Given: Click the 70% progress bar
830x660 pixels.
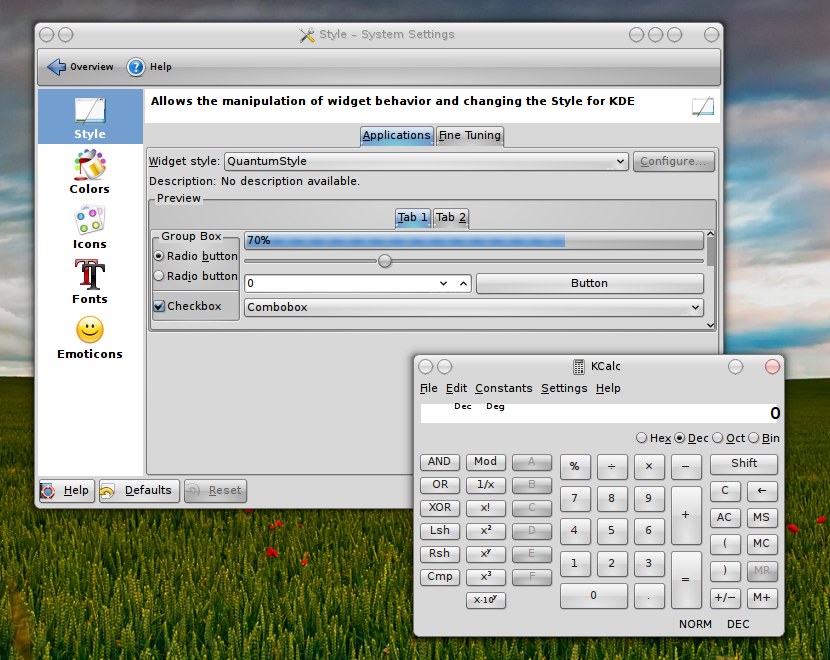Looking at the screenshot, I should click(x=474, y=240).
